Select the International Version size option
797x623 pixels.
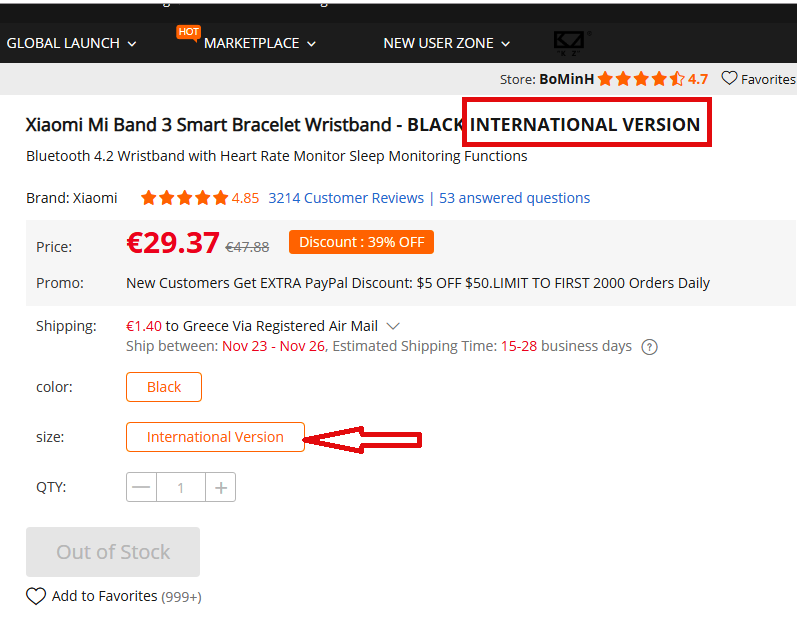pyautogui.click(x=215, y=437)
